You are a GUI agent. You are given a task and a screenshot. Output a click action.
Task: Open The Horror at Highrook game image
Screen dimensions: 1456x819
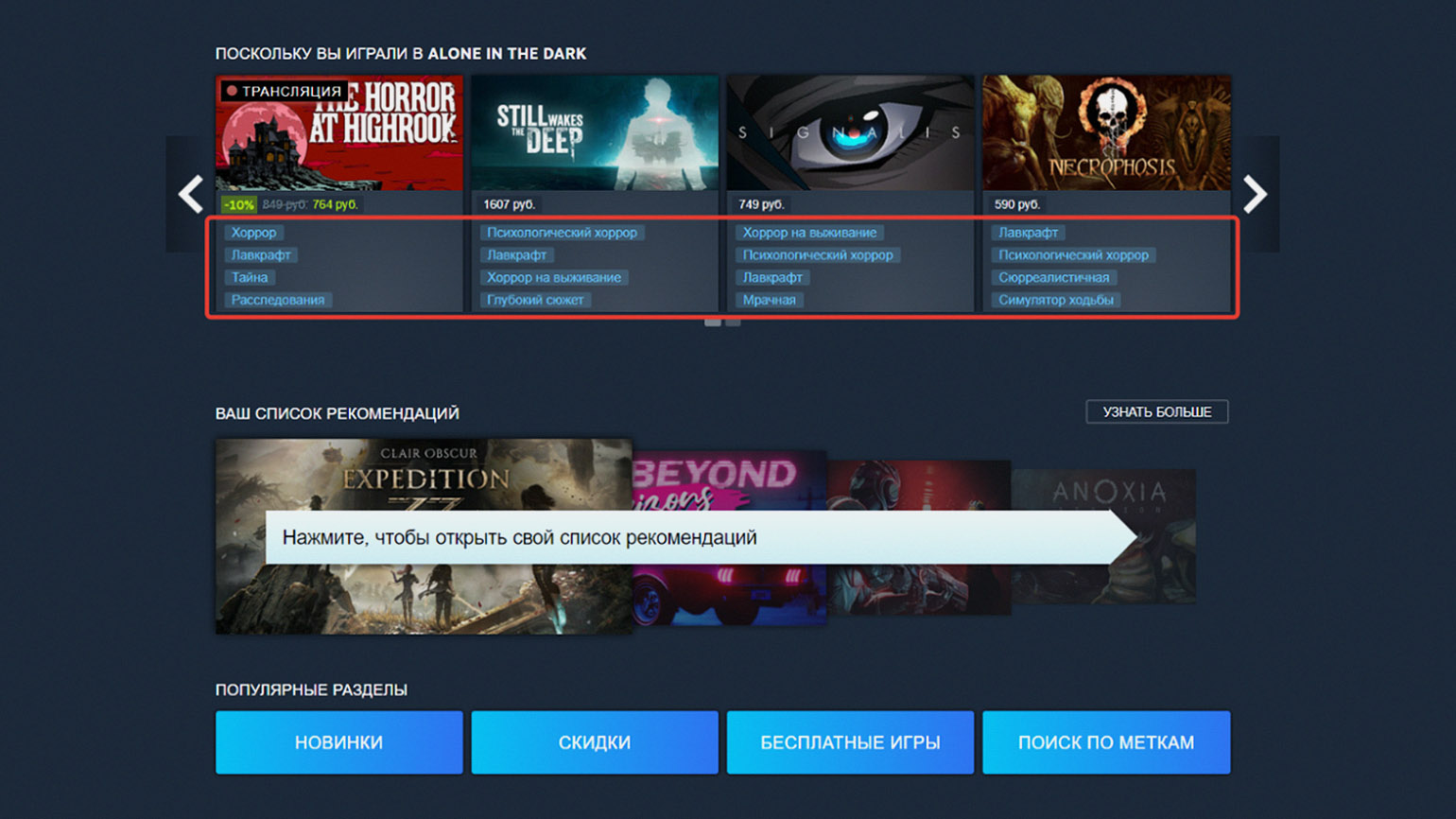339,133
